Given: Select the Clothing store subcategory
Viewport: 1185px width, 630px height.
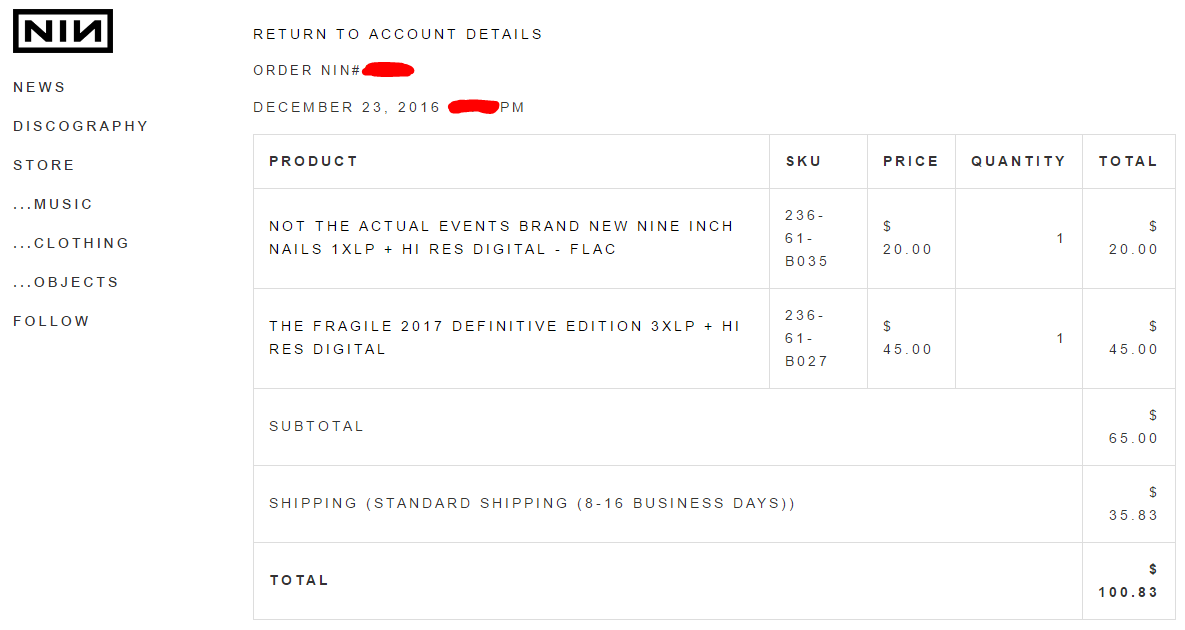Looking at the screenshot, I should click(71, 243).
